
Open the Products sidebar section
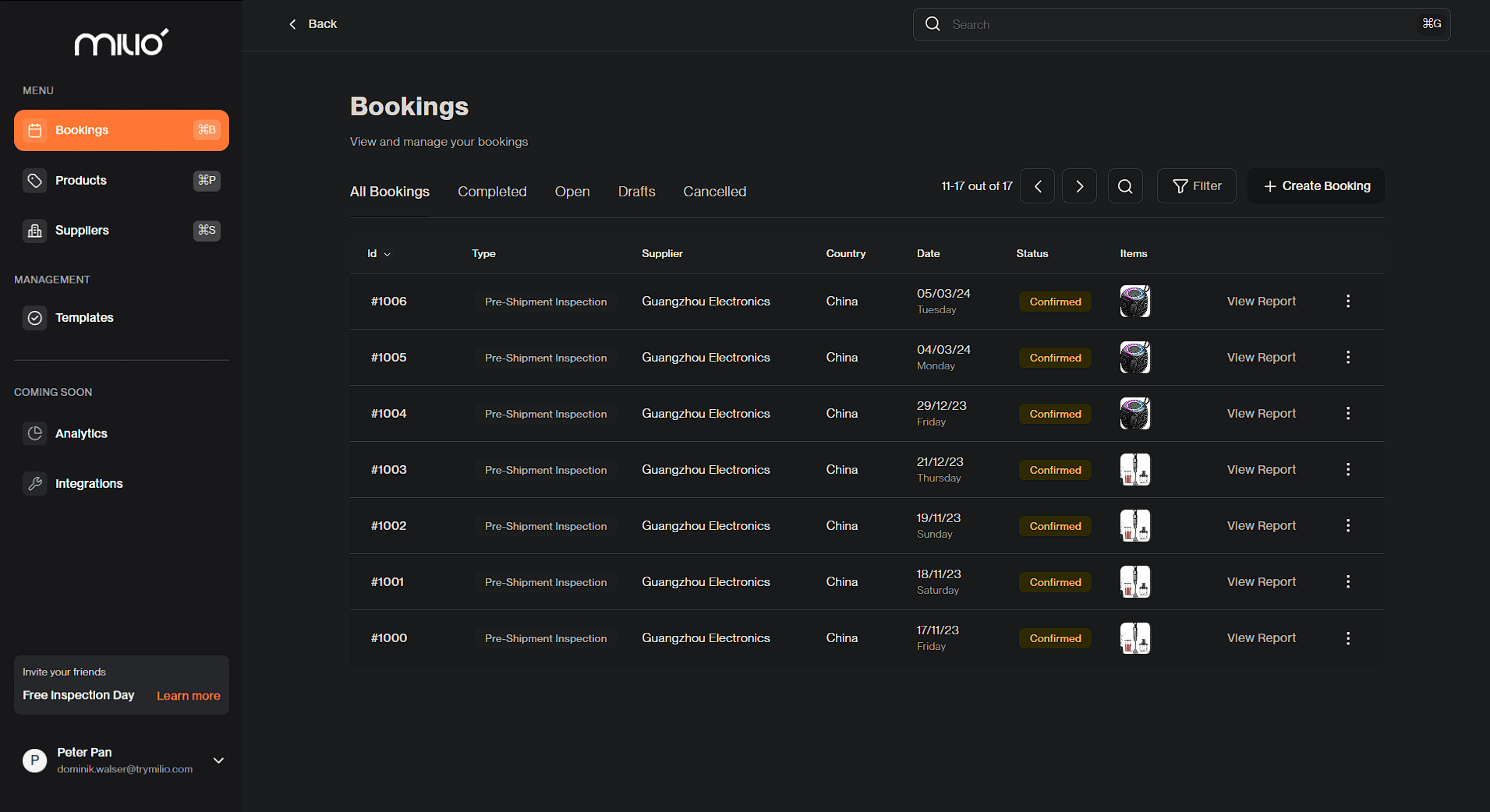pyautogui.click(x=122, y=180)
